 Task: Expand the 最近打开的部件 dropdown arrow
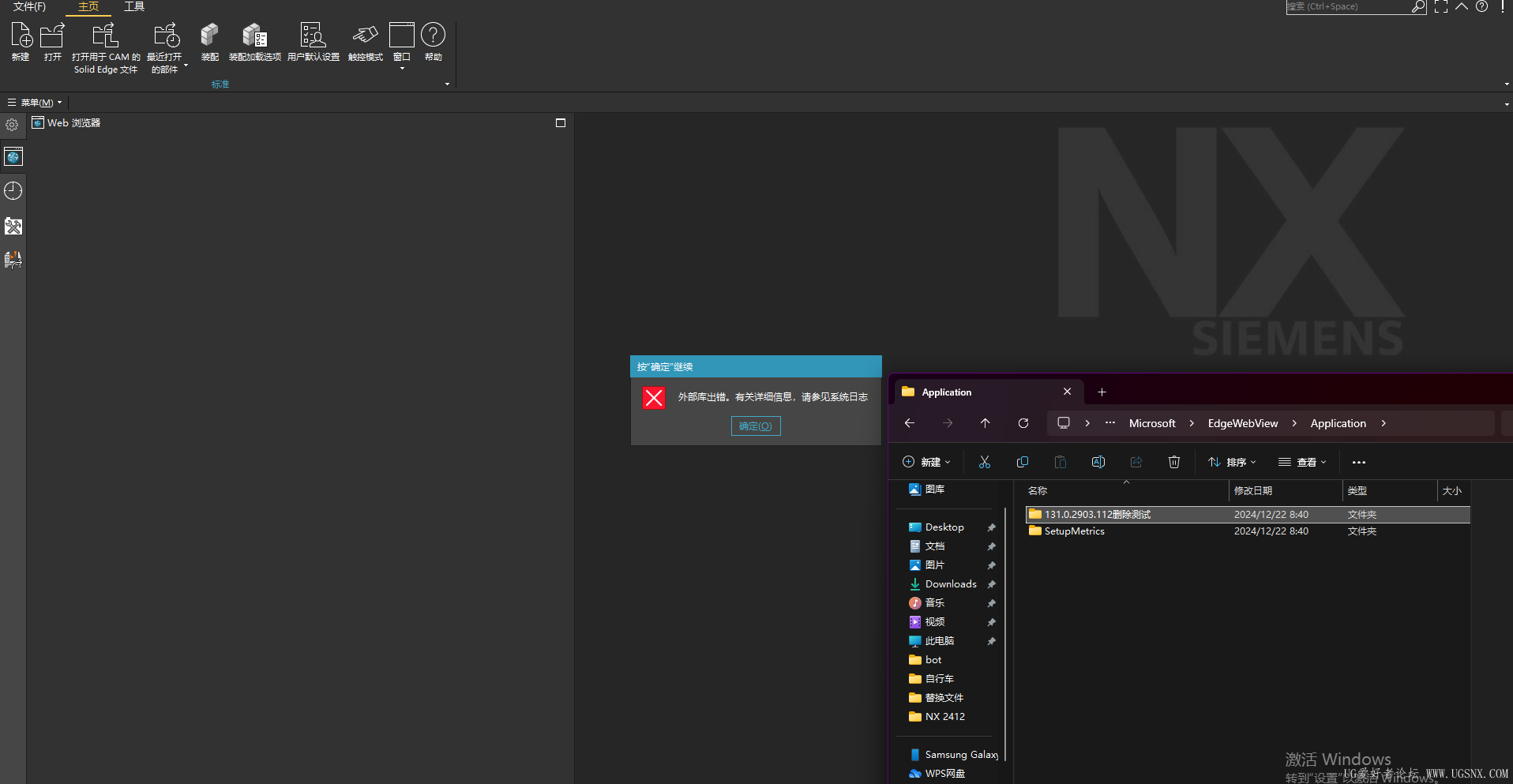[186, 66]
